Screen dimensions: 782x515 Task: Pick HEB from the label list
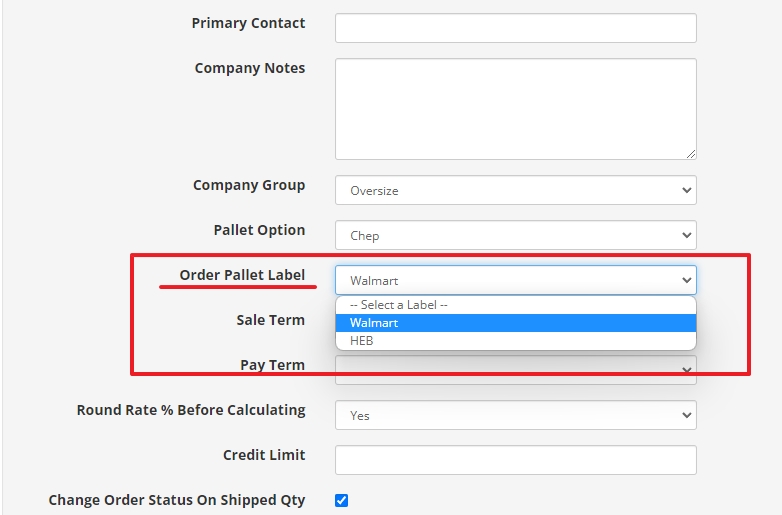click(515, 341)
